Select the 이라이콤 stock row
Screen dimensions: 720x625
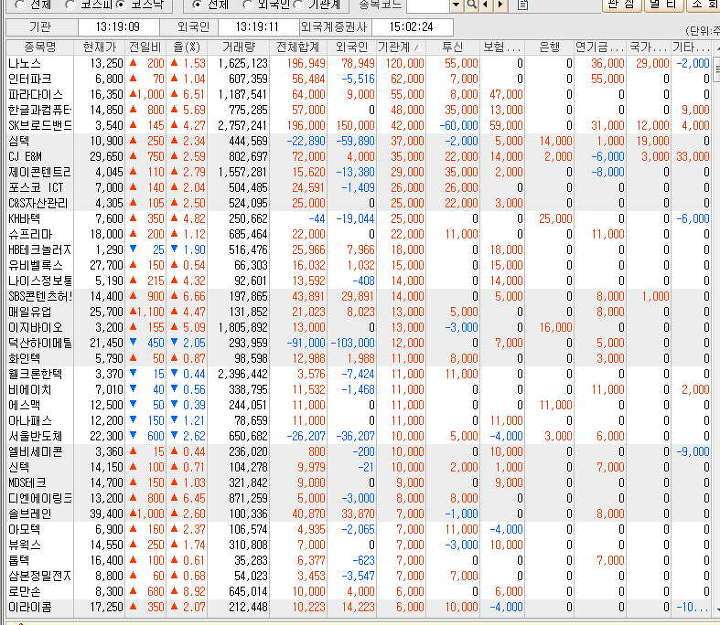pyautogui.click(x=360, y=607)
